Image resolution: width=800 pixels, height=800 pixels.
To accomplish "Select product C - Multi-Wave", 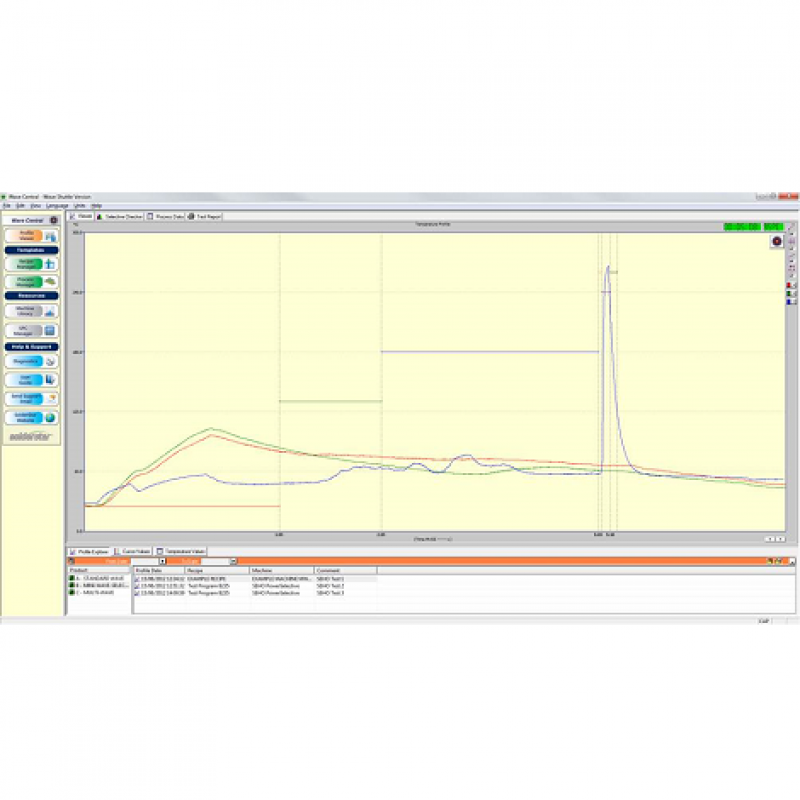I will click(92, 593).
